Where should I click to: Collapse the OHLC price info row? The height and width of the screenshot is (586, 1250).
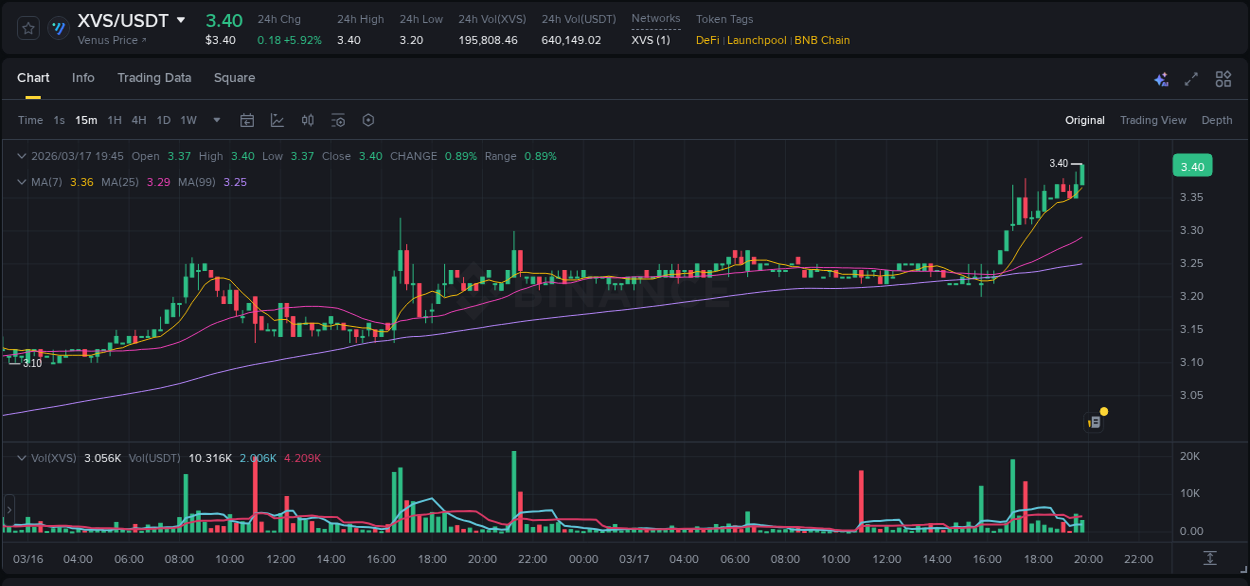[21, 156]
